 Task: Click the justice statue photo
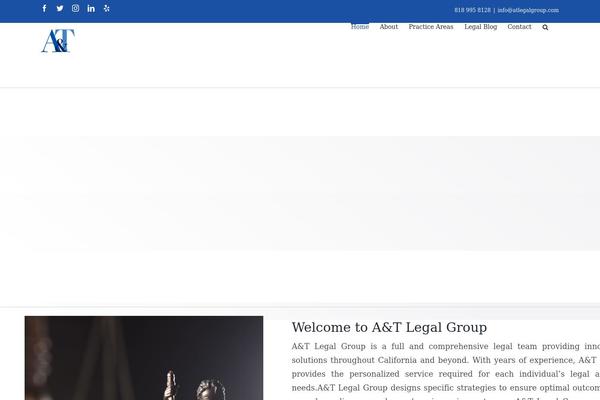tap(144, 358)
